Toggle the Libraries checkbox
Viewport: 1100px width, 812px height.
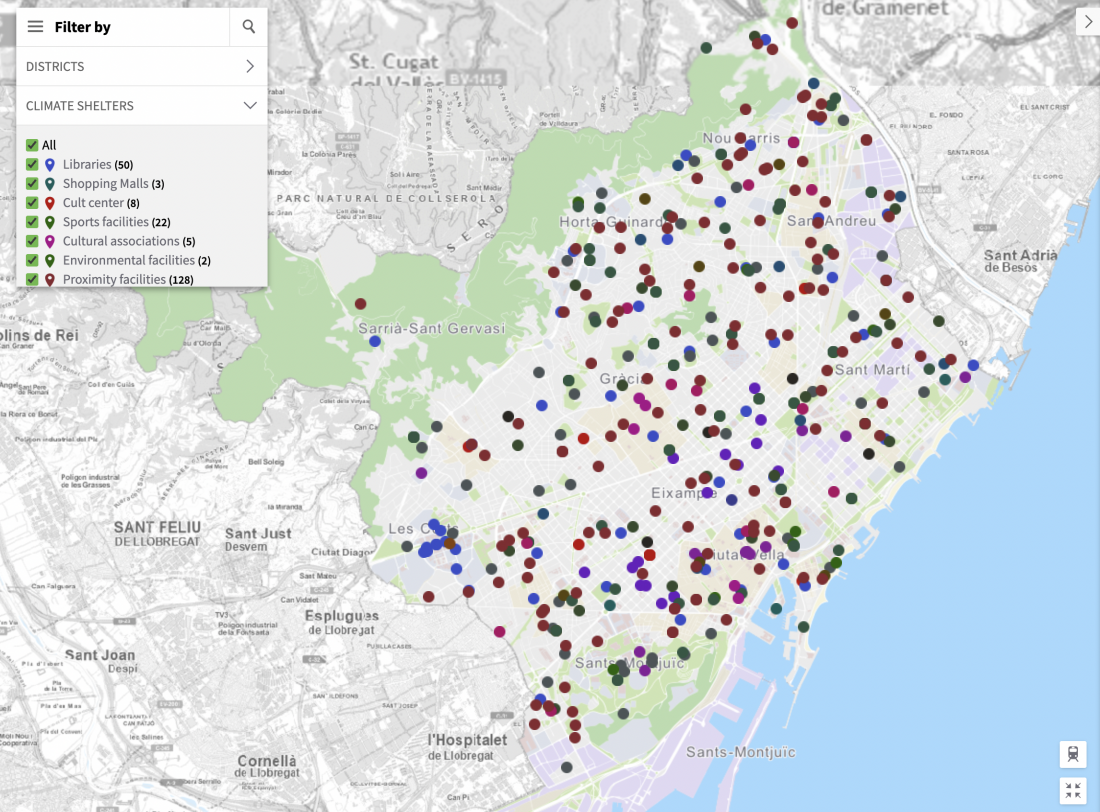(x=32, y=164)
